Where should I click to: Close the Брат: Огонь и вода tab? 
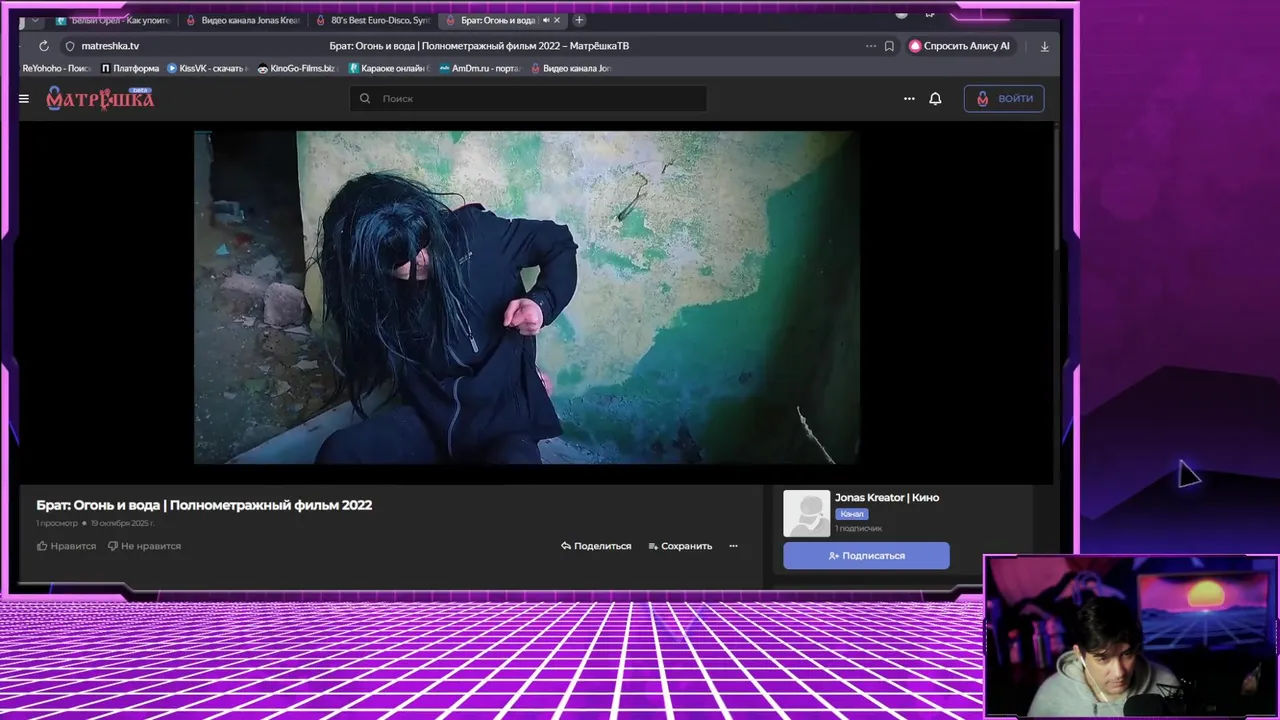(558, 20)
